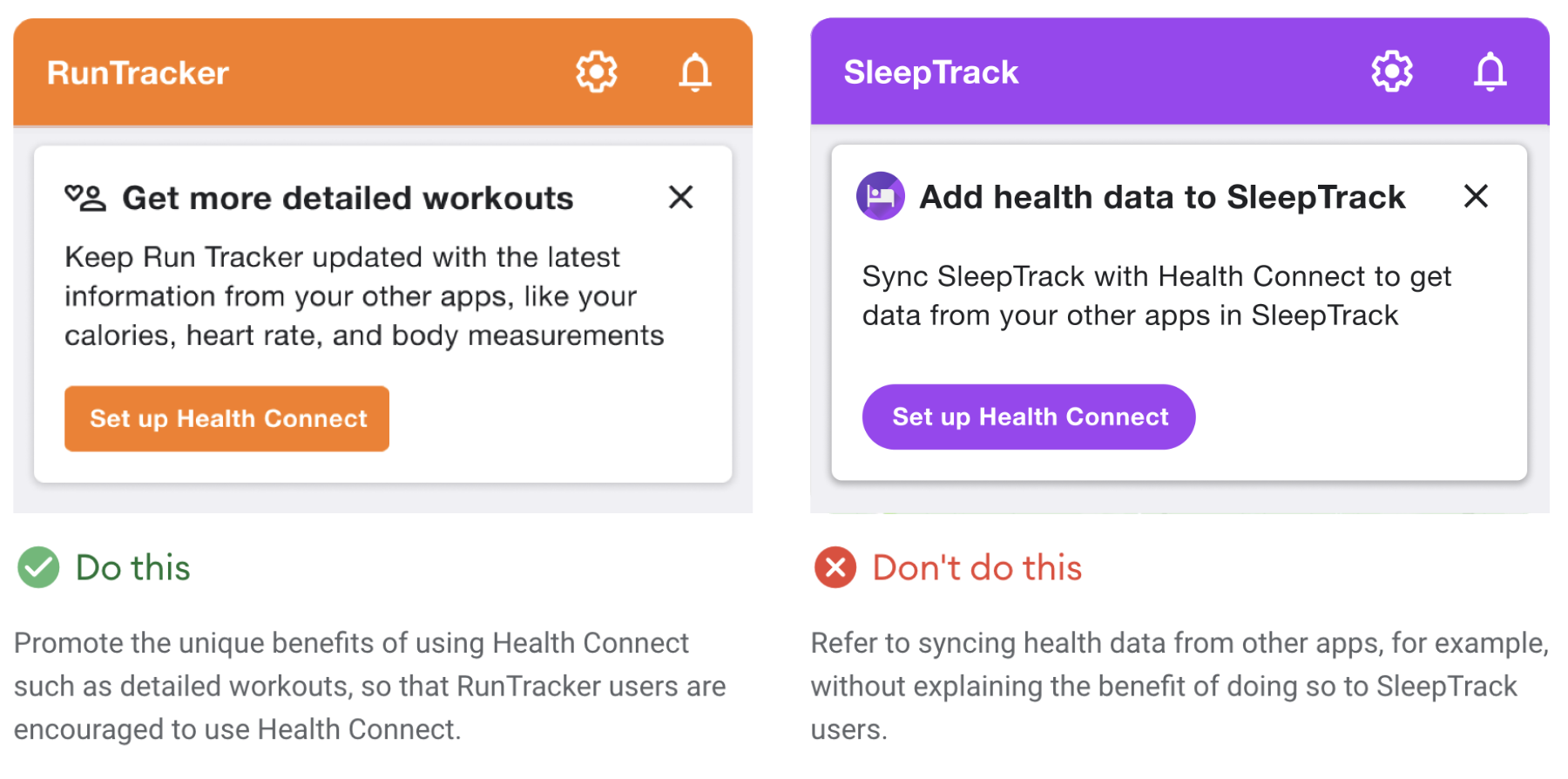Open RunTracker settings via the gear icon
This screenshot has width=1568, height=779.
596,72
